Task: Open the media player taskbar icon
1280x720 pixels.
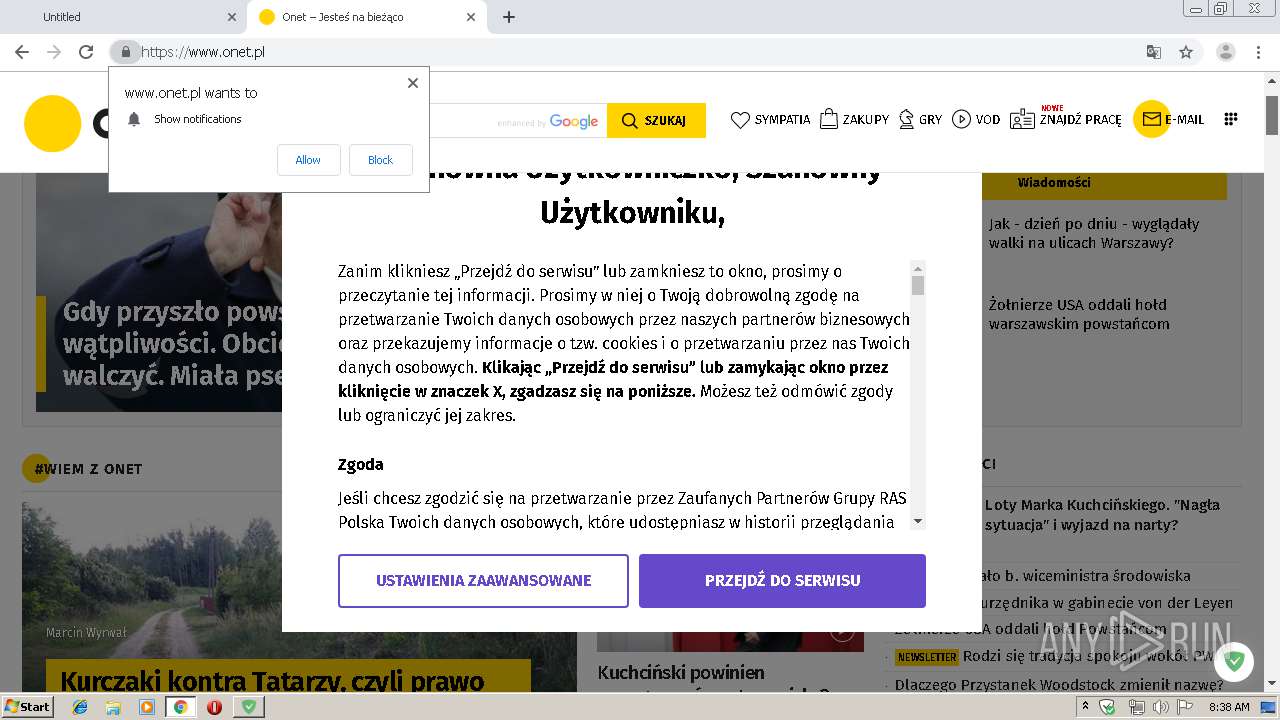Action: (147, 707)
